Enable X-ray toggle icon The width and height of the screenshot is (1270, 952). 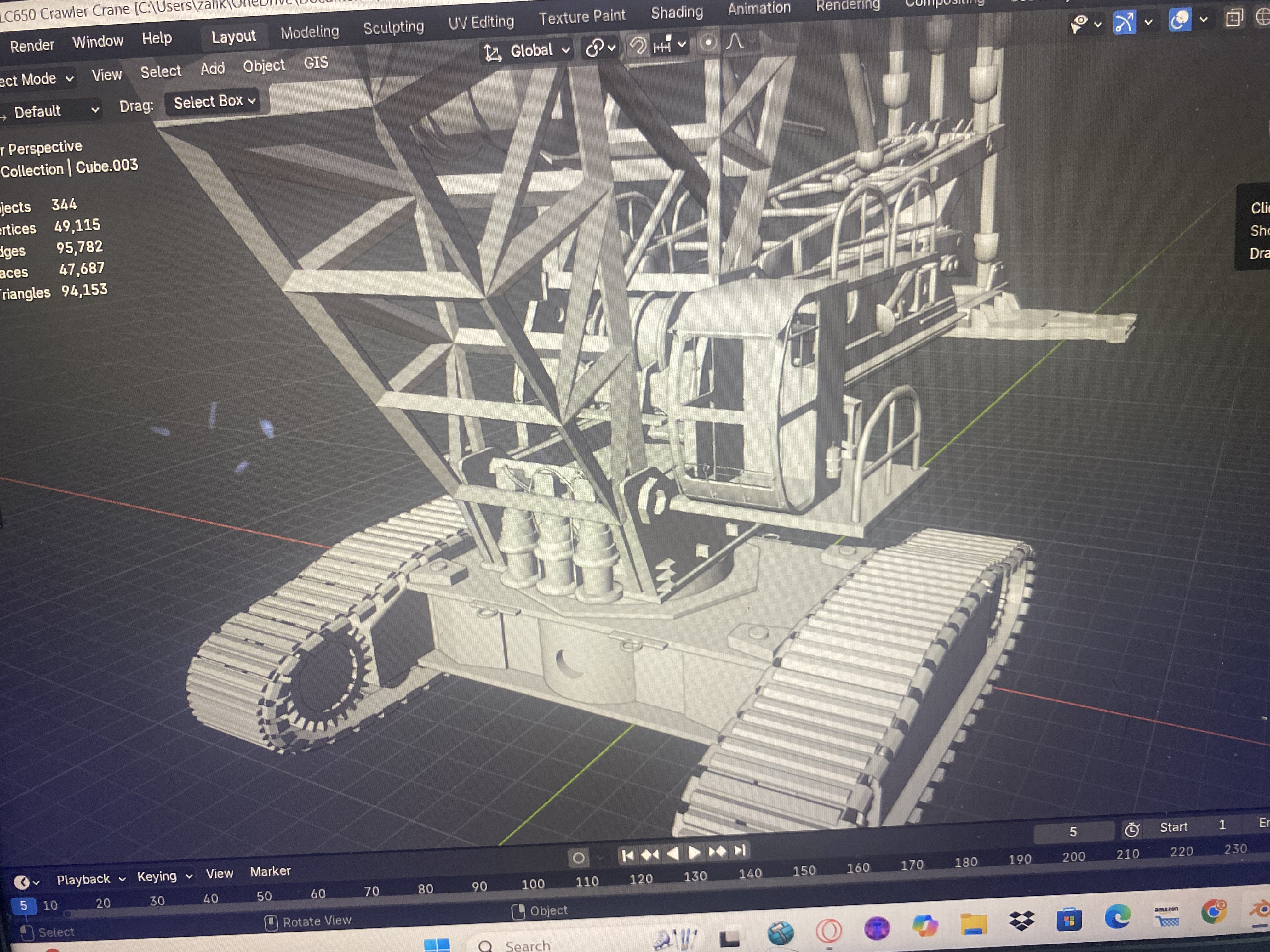pyautogui.click(x=1233, y=18)
